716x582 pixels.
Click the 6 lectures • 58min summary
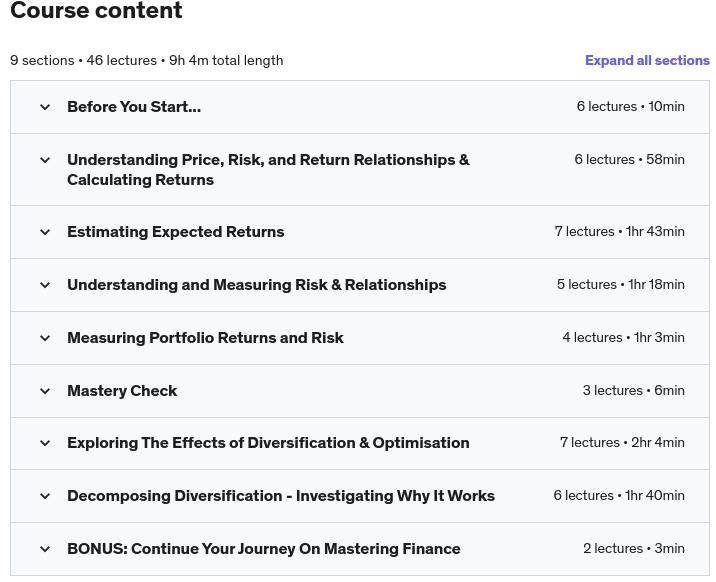click(629, 159)
